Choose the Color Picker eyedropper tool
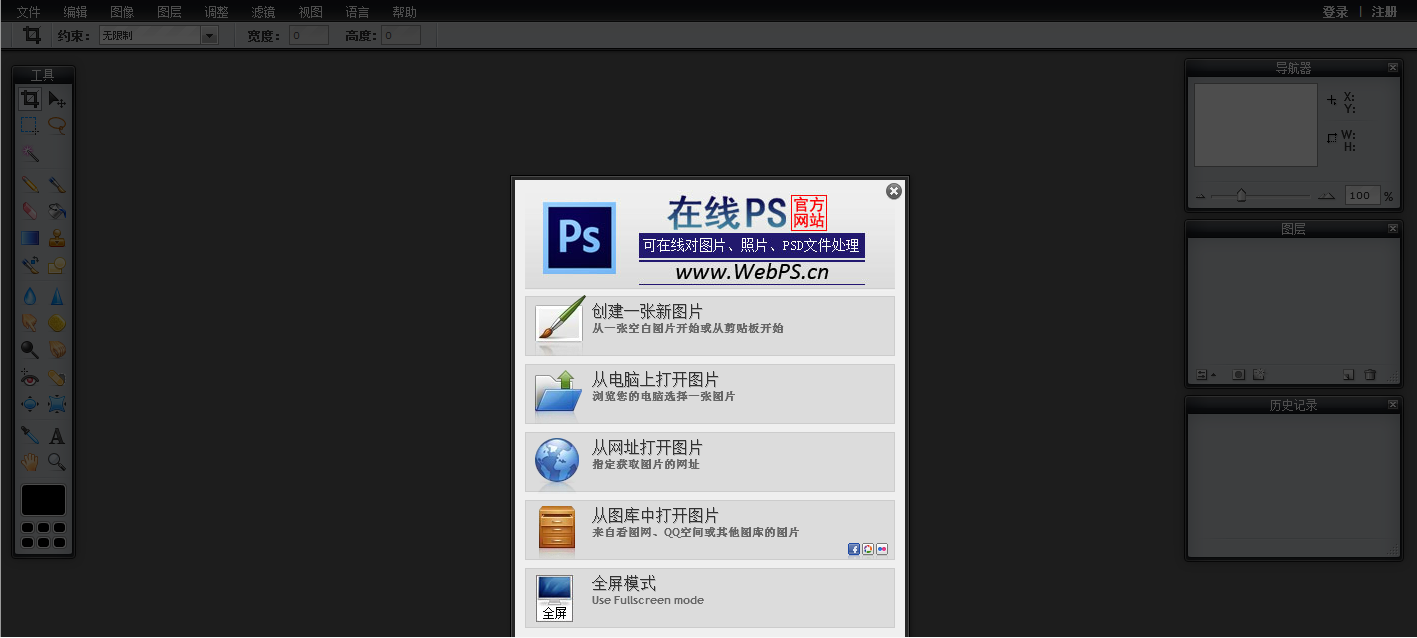The image size is (1417, 638). [x=30, y=436]
